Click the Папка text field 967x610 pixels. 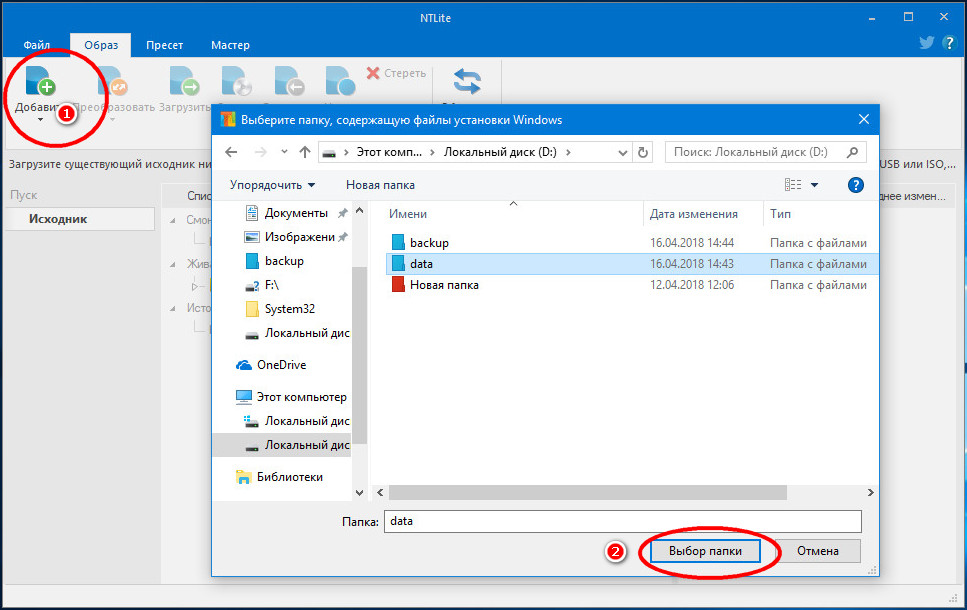click(x=622, y=521)
